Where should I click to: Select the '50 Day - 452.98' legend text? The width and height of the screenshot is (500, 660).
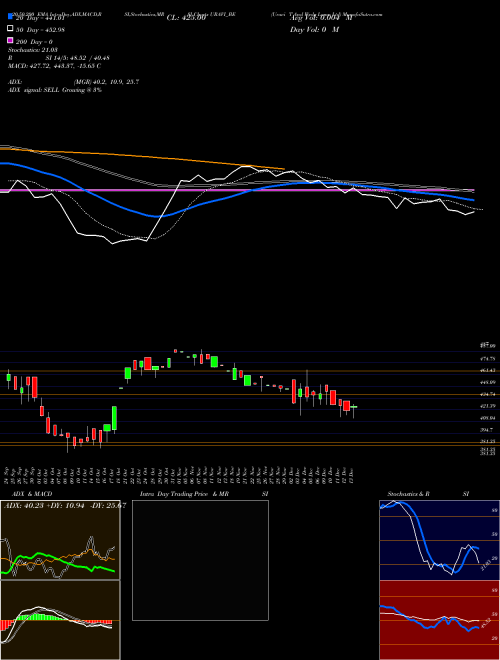tap(40, 30)
